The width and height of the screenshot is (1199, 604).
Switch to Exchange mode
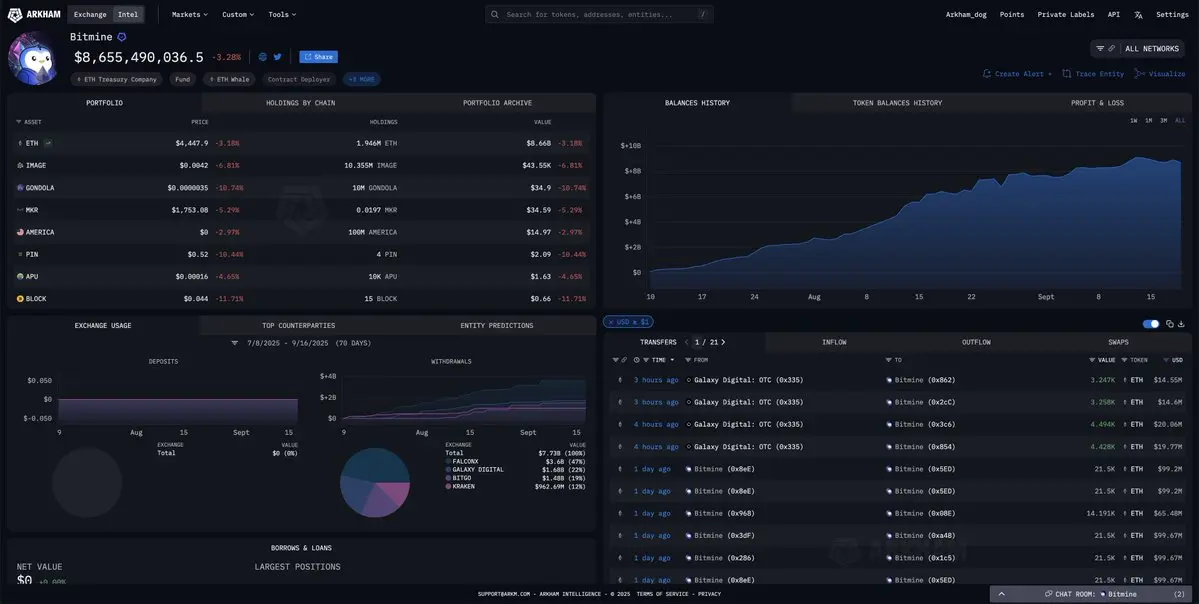tap(90, 15)
